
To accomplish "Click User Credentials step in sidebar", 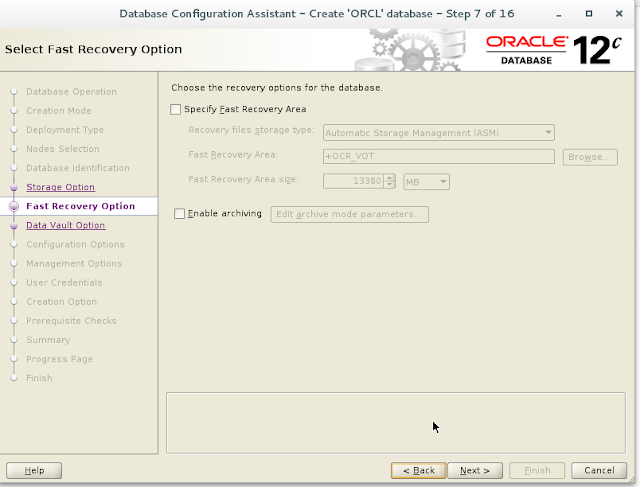I will 64,282.
